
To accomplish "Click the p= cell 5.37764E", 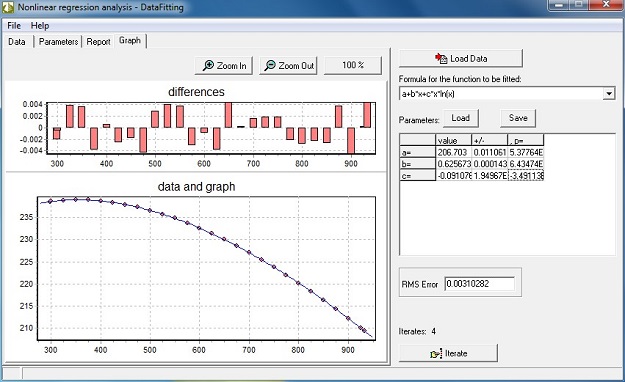I will (526, 152).
